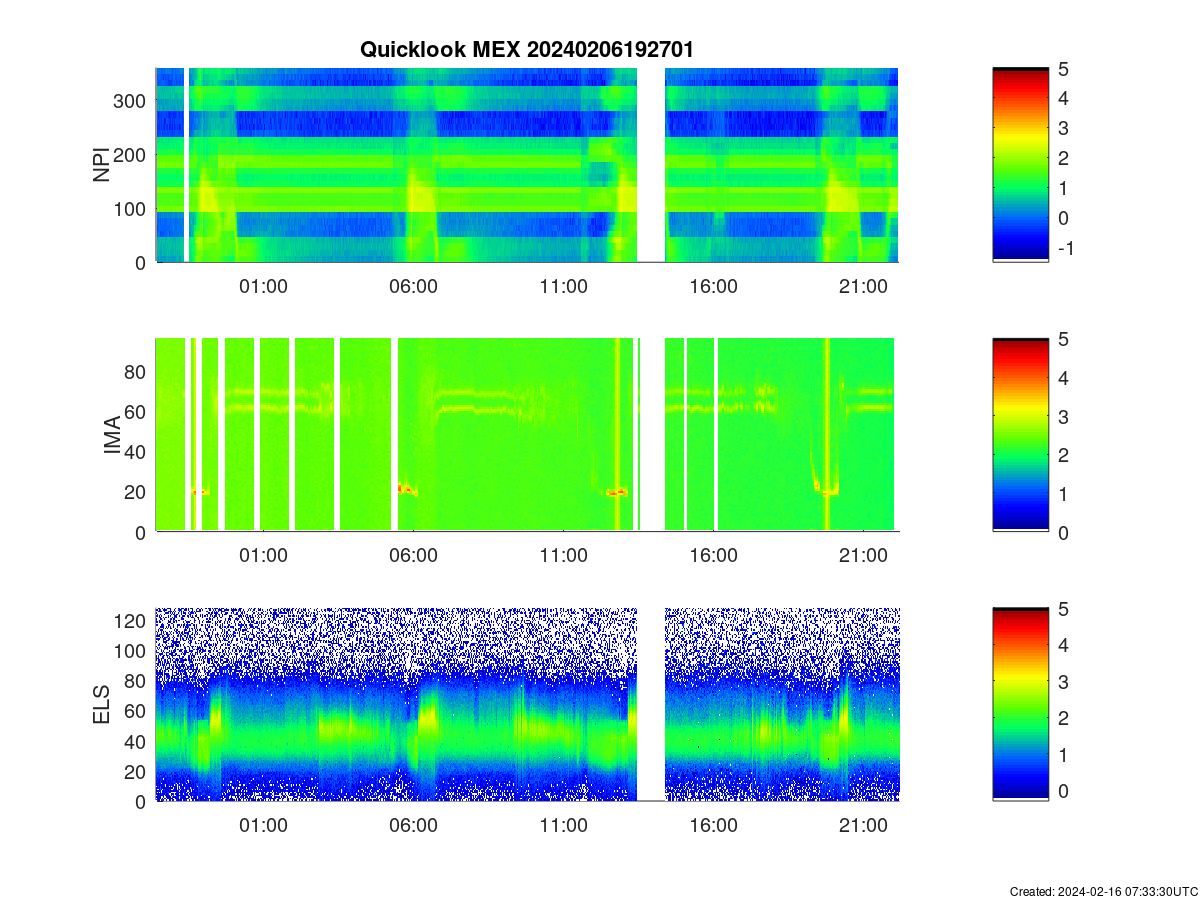Select the NPI y-axis label

pyautogui.click(x=102, y=165)
